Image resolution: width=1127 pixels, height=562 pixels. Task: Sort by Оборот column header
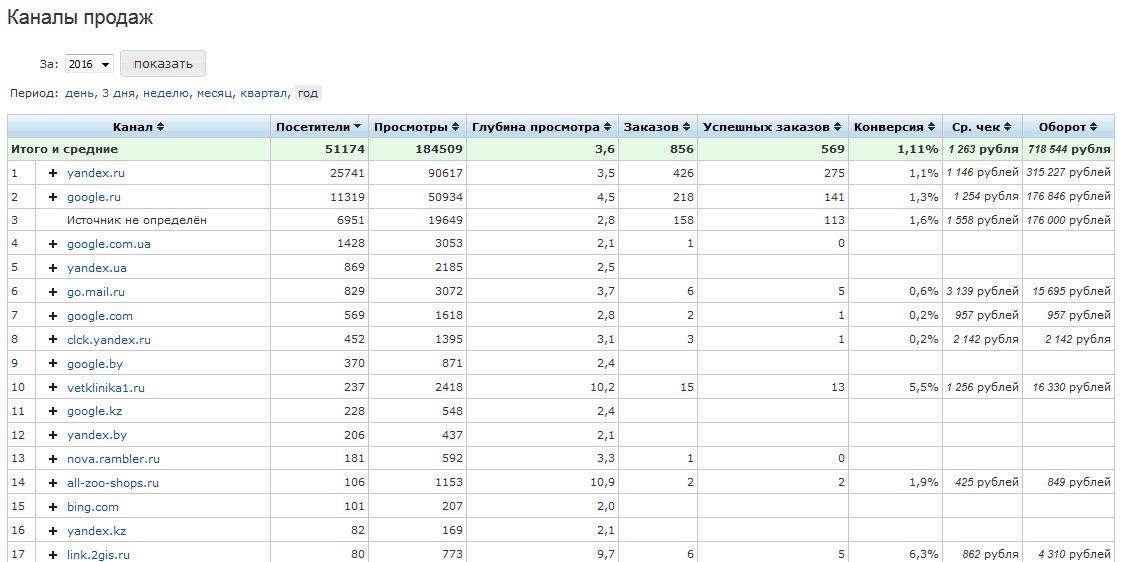1067,127
